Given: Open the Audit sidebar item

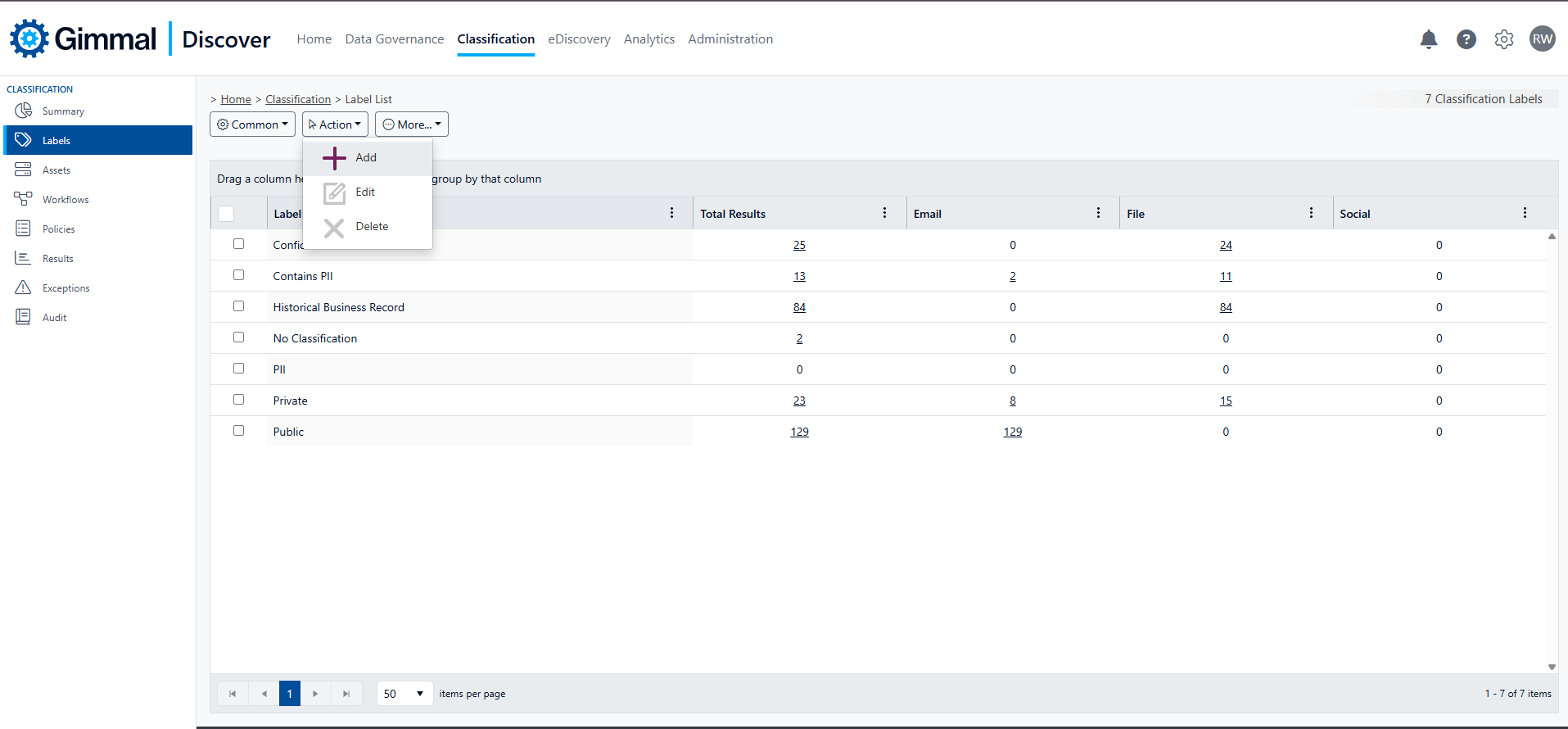Looking at the screenshot, I should 54,318.
